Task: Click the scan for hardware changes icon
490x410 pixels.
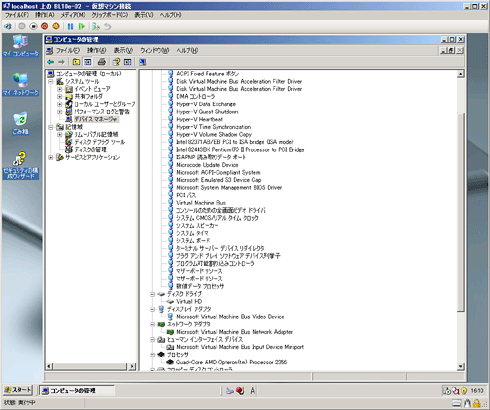Action: [142, 62]
